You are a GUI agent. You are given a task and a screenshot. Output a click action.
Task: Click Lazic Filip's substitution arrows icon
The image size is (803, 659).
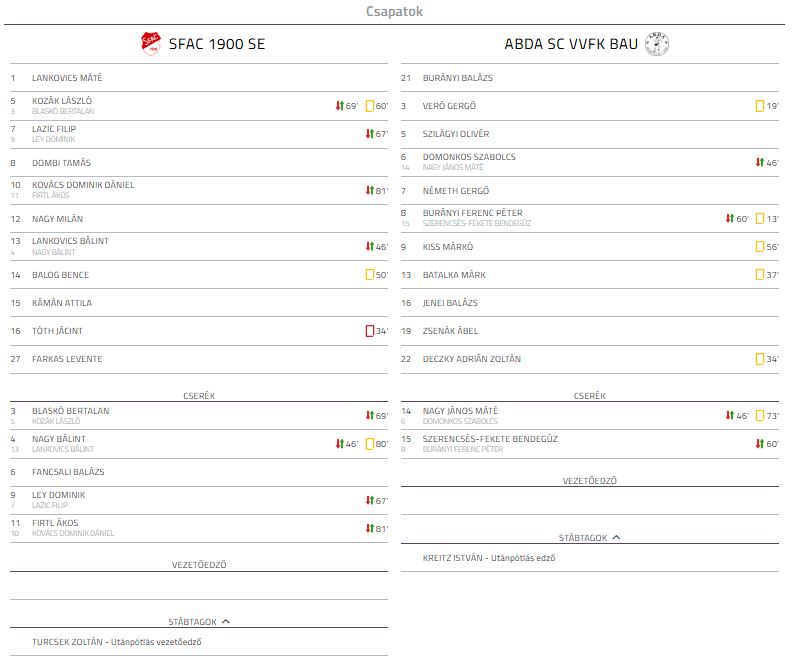[x=369, y=134]
